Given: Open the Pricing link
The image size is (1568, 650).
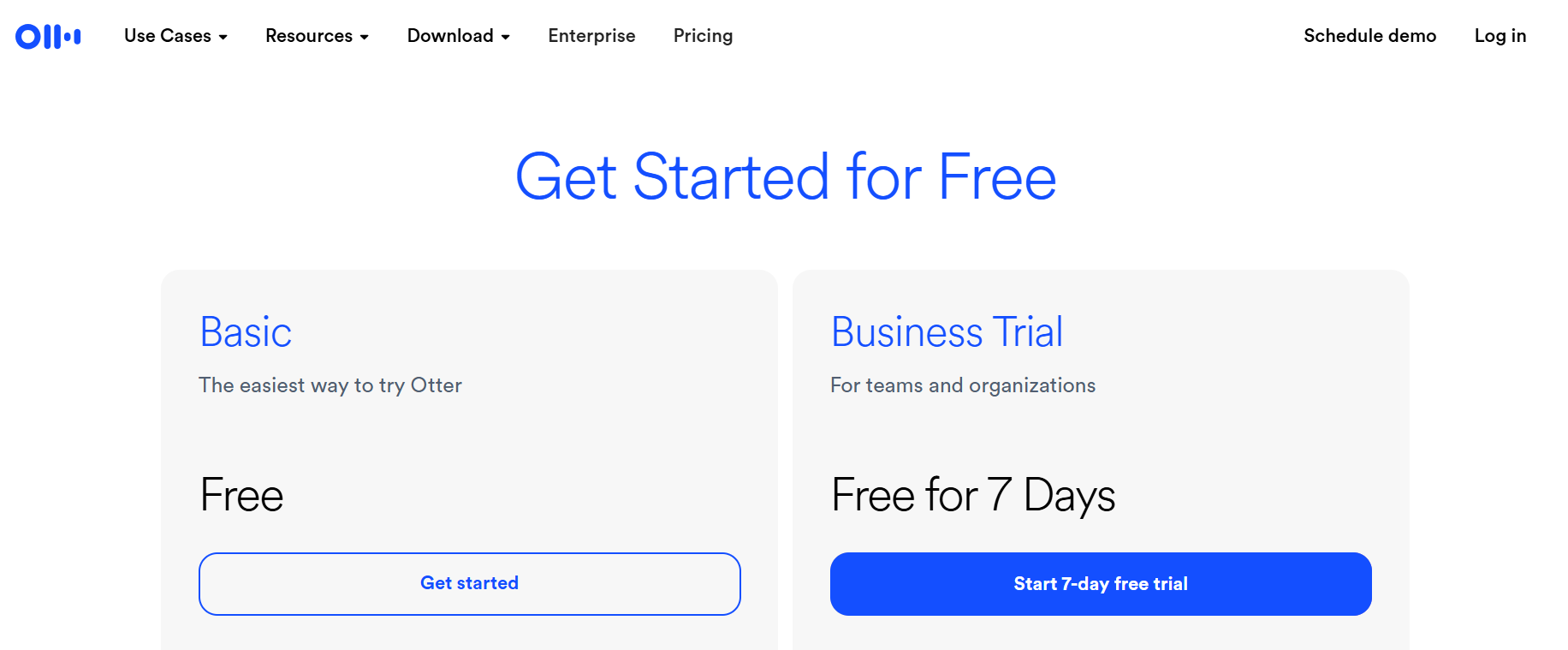Looking at the screenshot, I should click(703, 36).
